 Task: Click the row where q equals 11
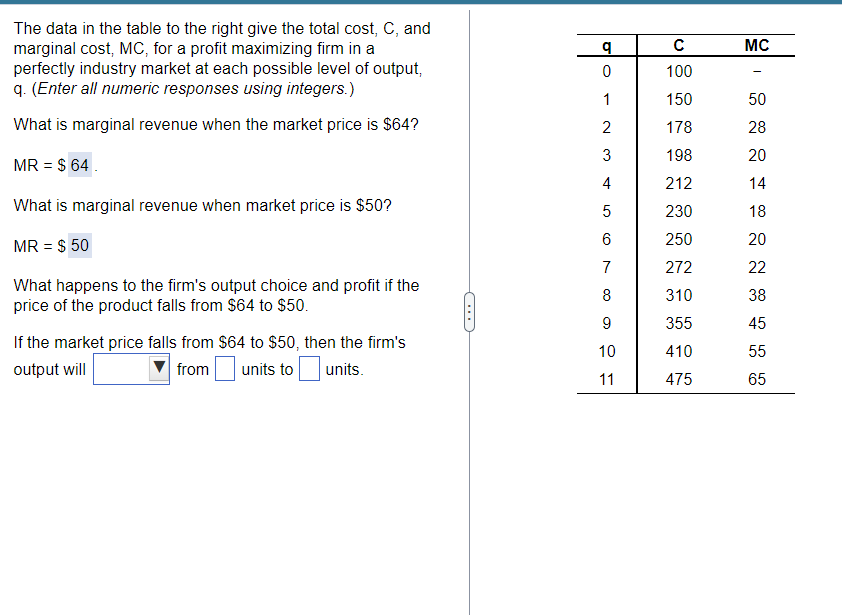607,379
